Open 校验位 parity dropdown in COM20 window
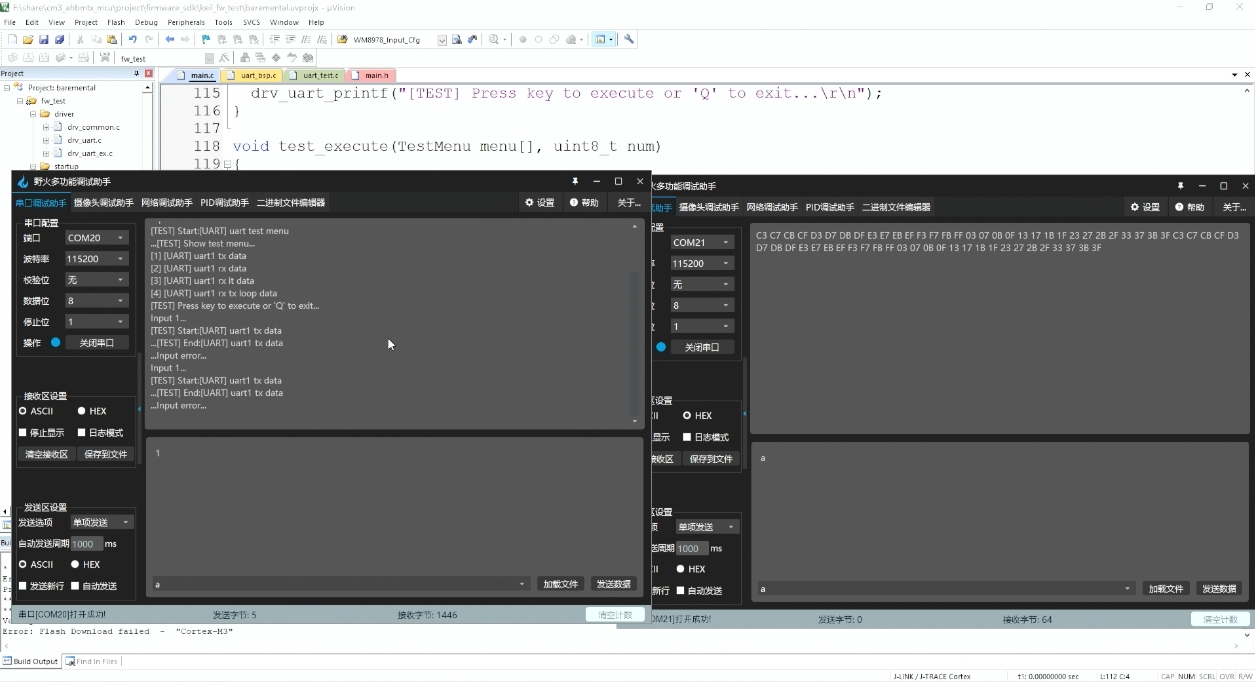 click(x=96, y=280)
